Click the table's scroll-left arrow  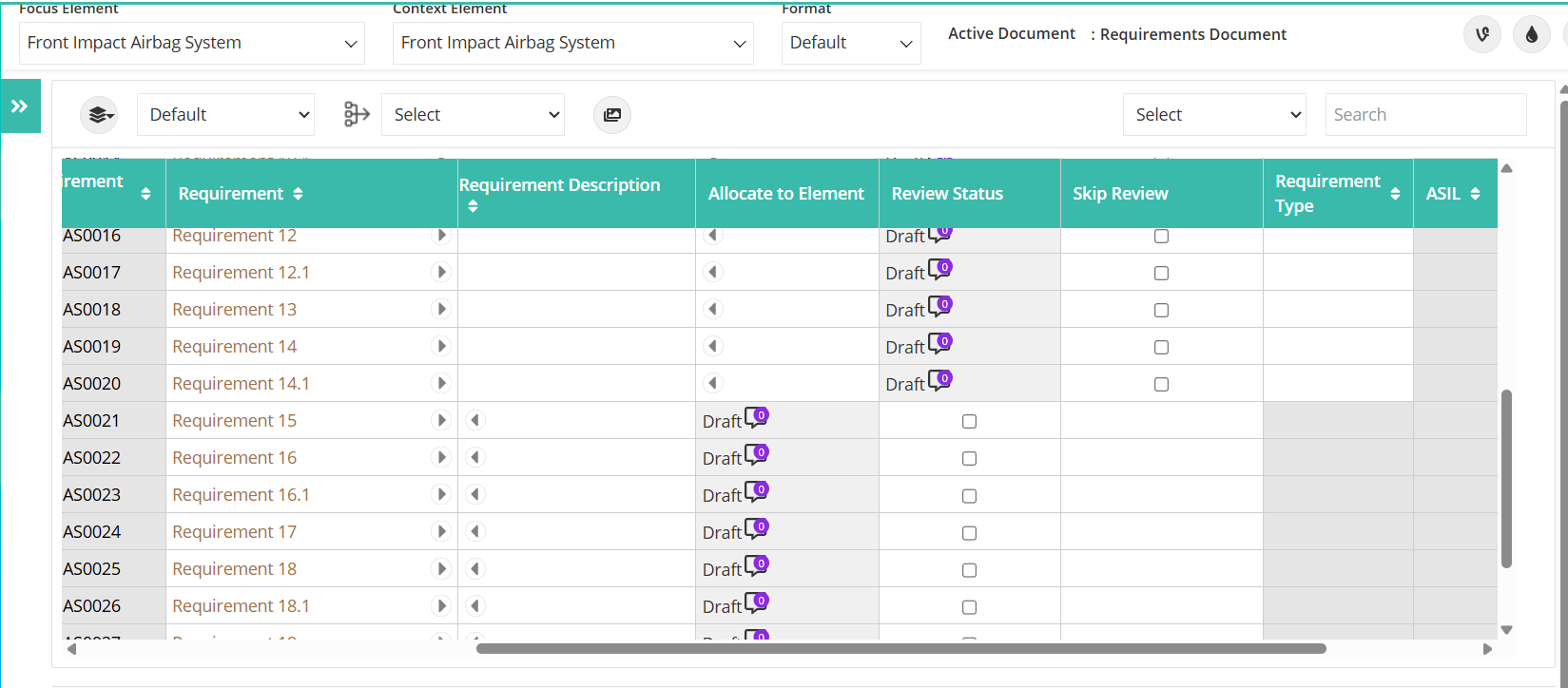71,649
